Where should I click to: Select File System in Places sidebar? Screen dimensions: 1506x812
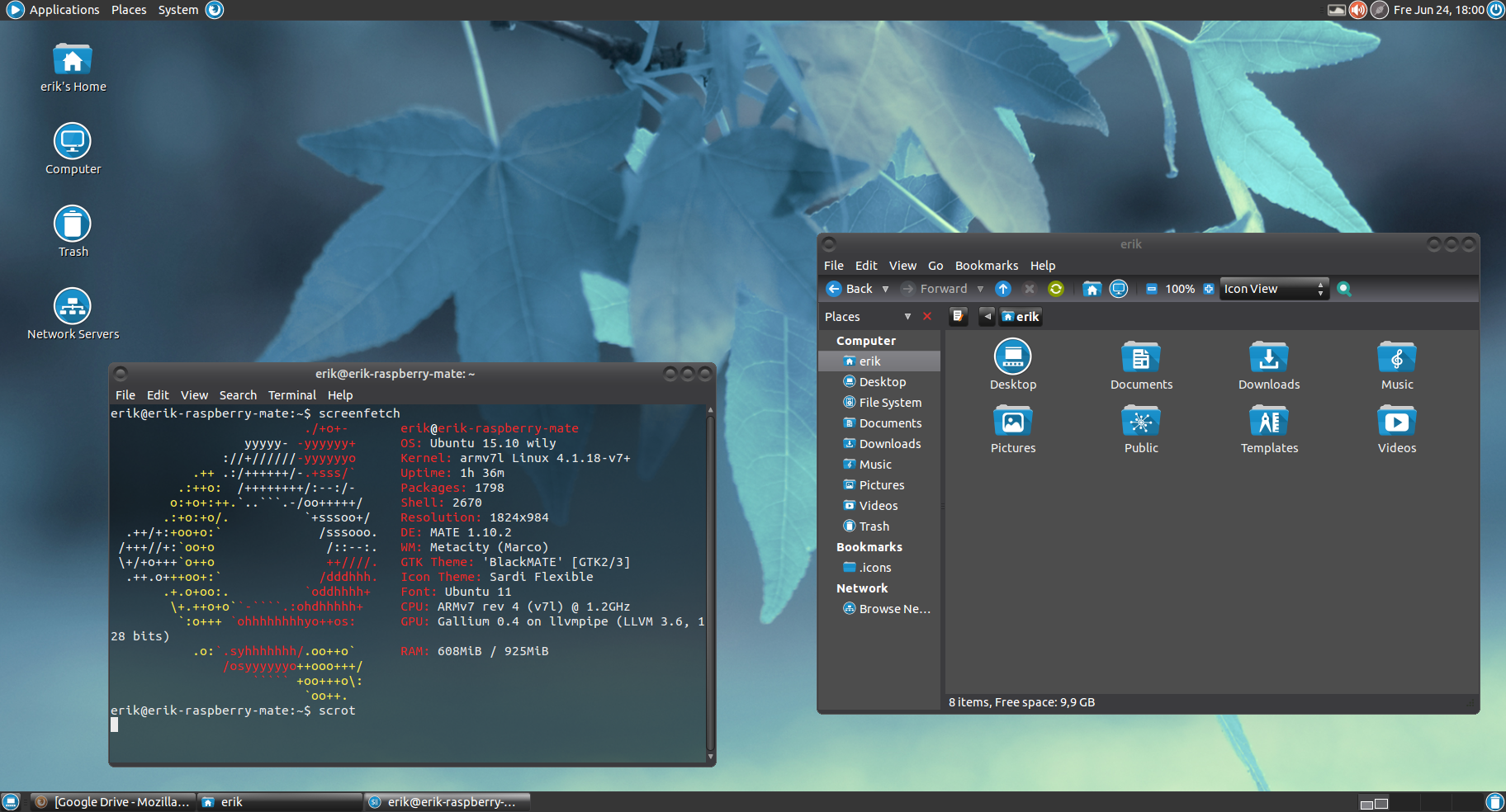[879, 403]
